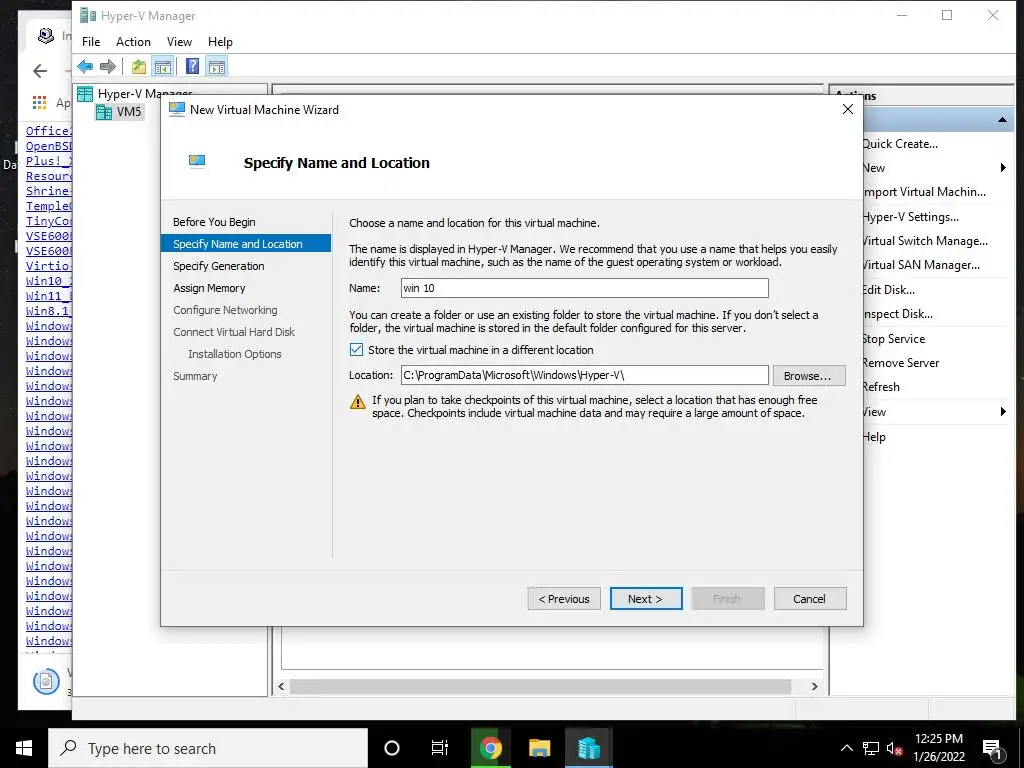Go to Assign Memory step
1024x768 pixels.
(209, 288)
